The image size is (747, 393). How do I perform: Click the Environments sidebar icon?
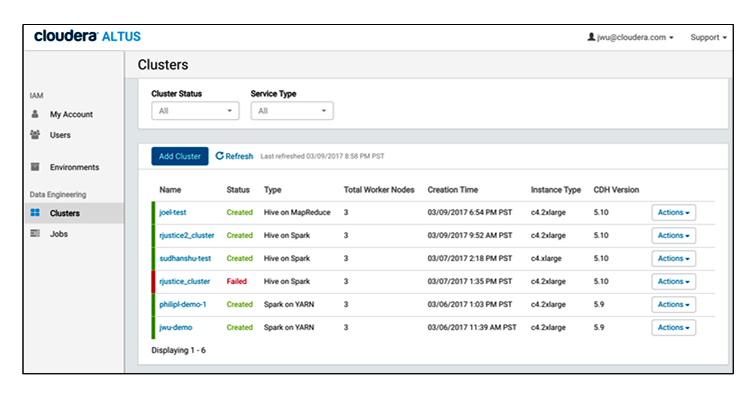pyautogui.click(x=35, y=167)
